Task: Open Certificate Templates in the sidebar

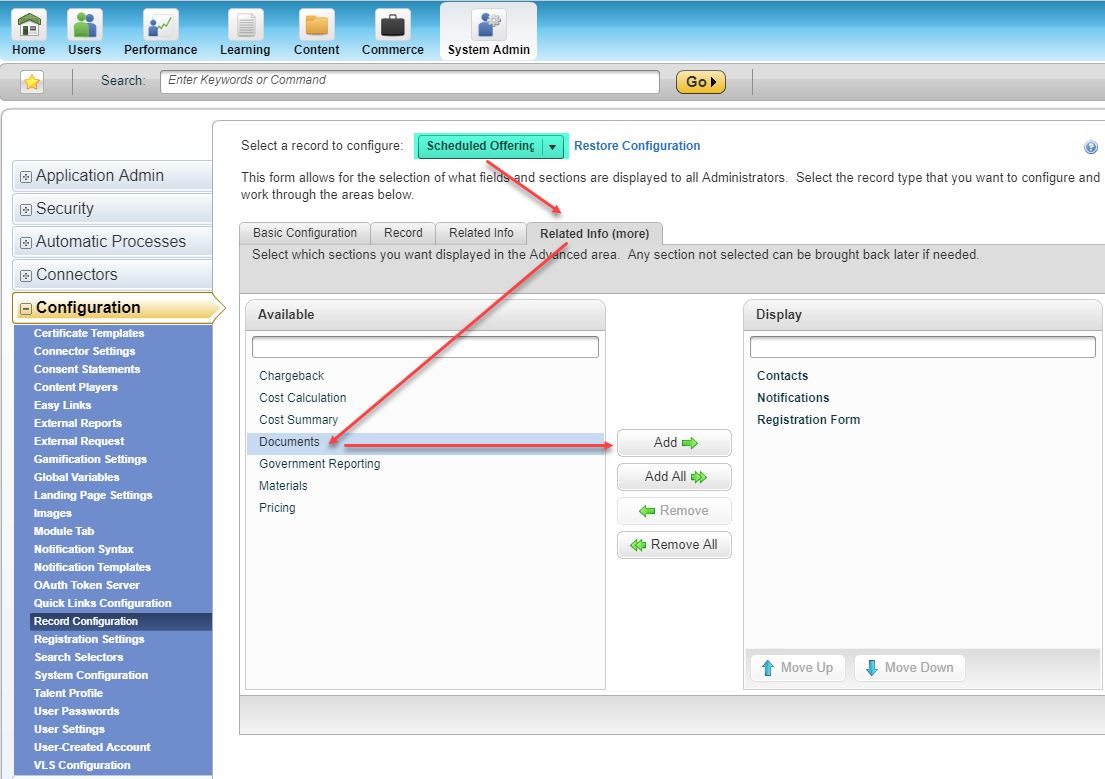Action: 89,333
